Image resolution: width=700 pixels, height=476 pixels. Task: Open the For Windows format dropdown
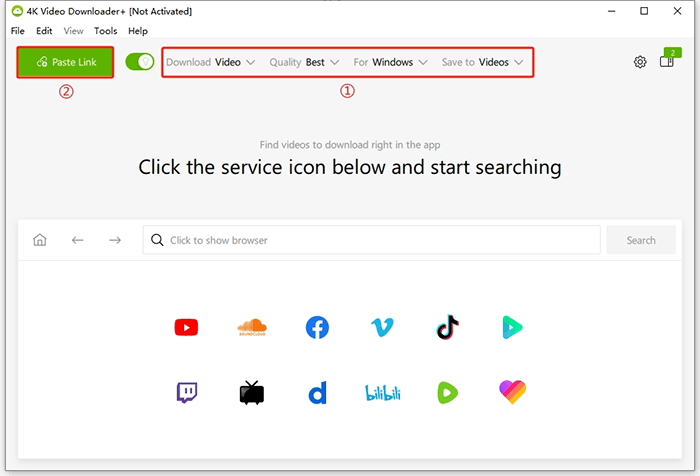tap(391, 62)
